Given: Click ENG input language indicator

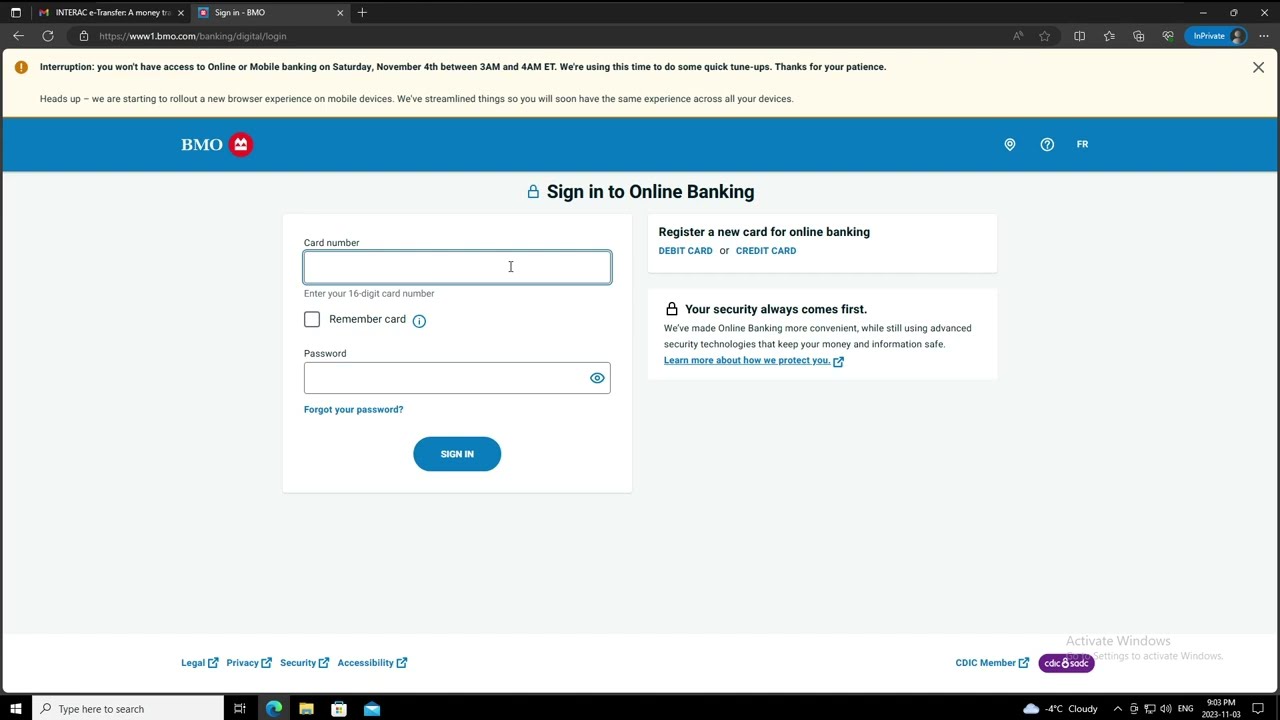Looking at the screenshot, I should [x=1186, y=709].
